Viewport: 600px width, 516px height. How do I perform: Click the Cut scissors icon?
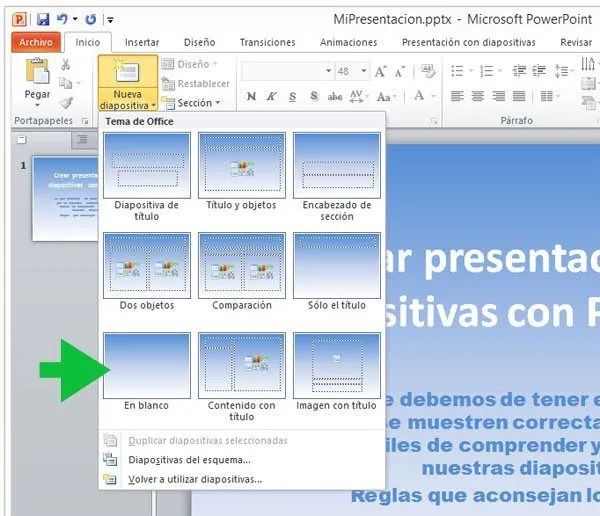(x=65, y=64)
